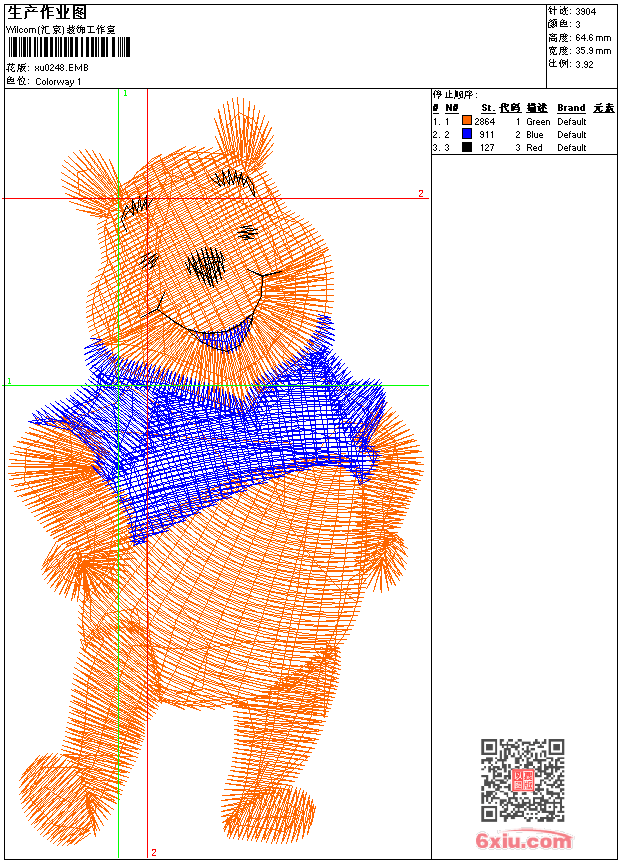Click the barcode under the Wilcom title
The width and height of the screenshot is (620, 860).
point(69,47)
